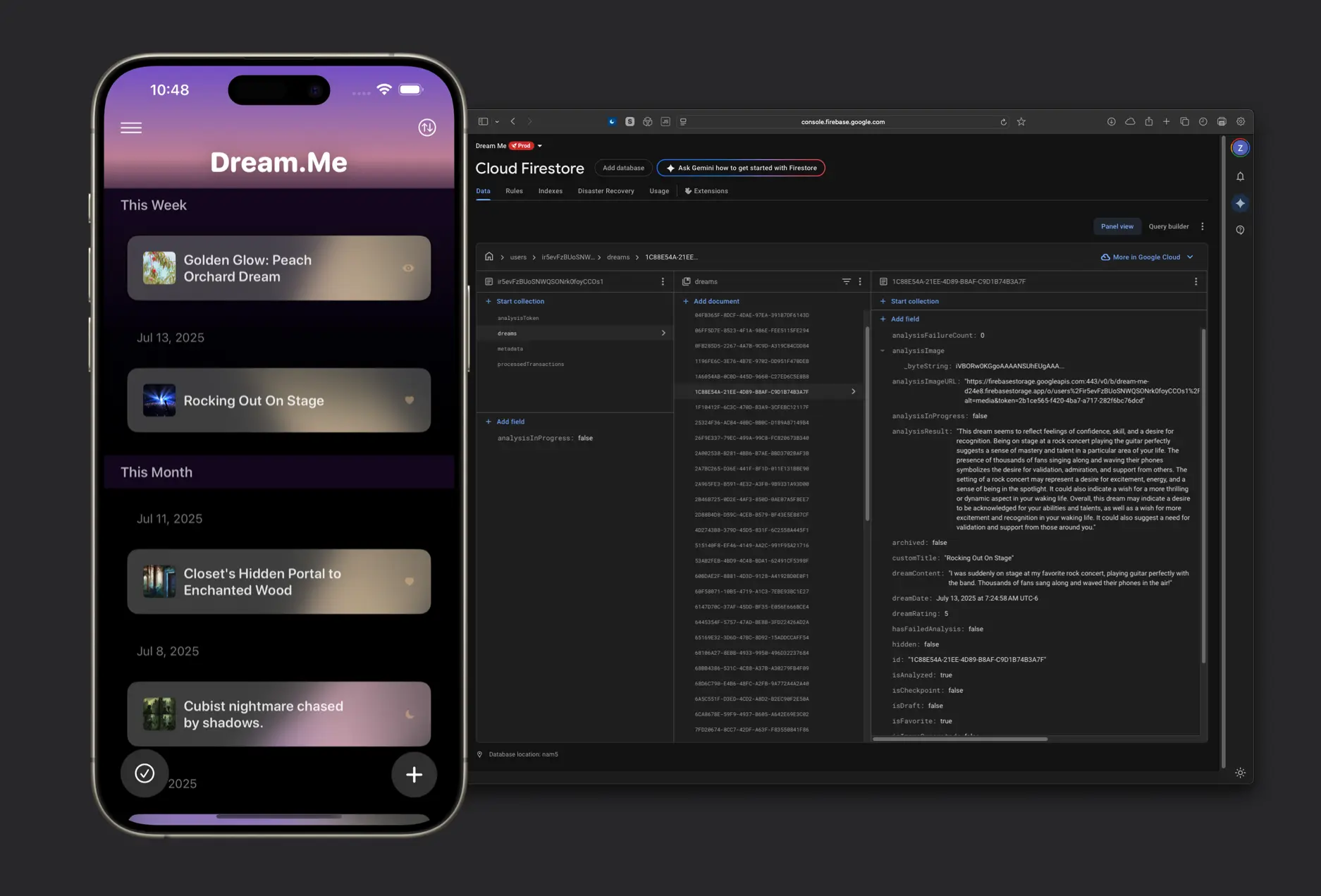Tap the sync arrows icon in app header
The height and width of the screenshot is (896, 1321).
[x=426, y=128]
